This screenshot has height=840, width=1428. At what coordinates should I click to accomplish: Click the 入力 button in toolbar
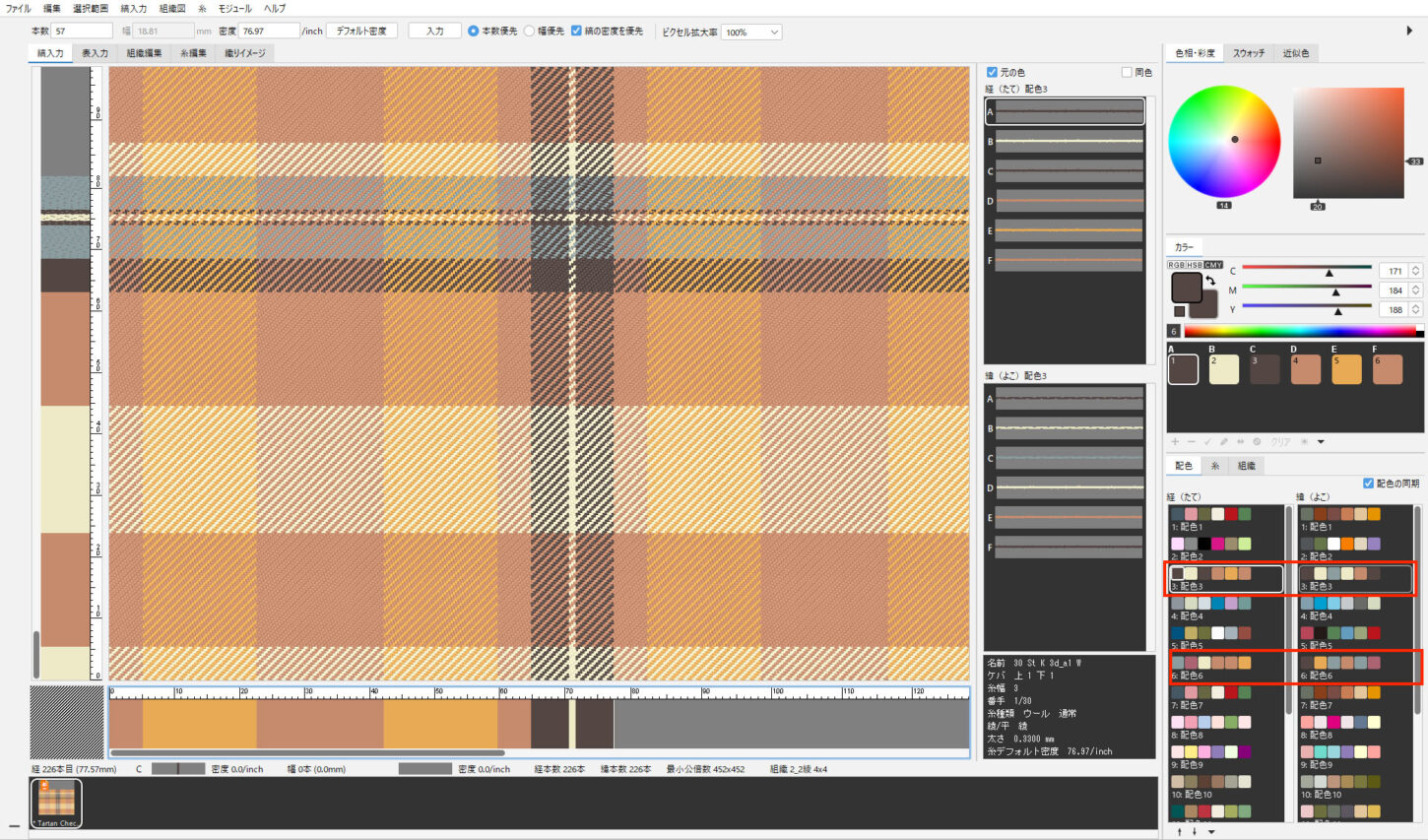pos(434,32)
